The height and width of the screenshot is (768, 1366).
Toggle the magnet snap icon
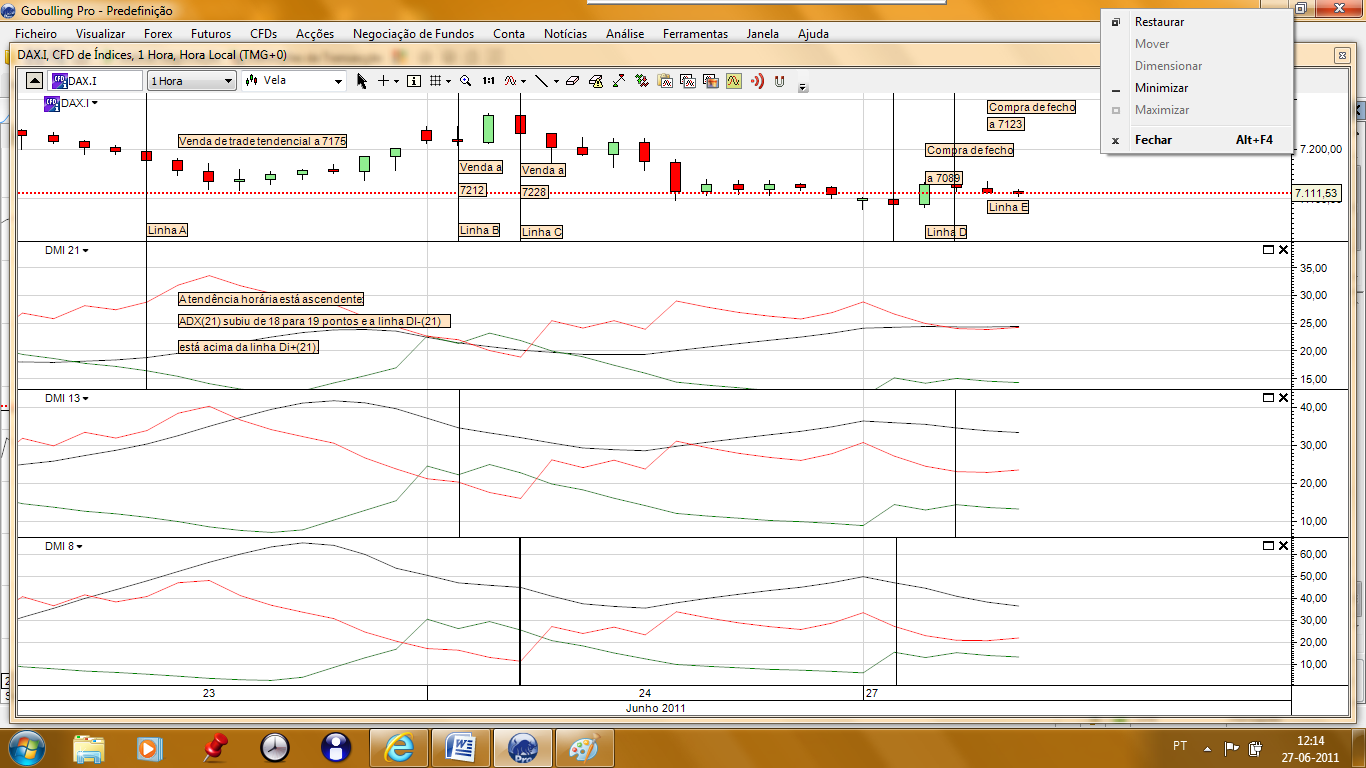point(780,81)
